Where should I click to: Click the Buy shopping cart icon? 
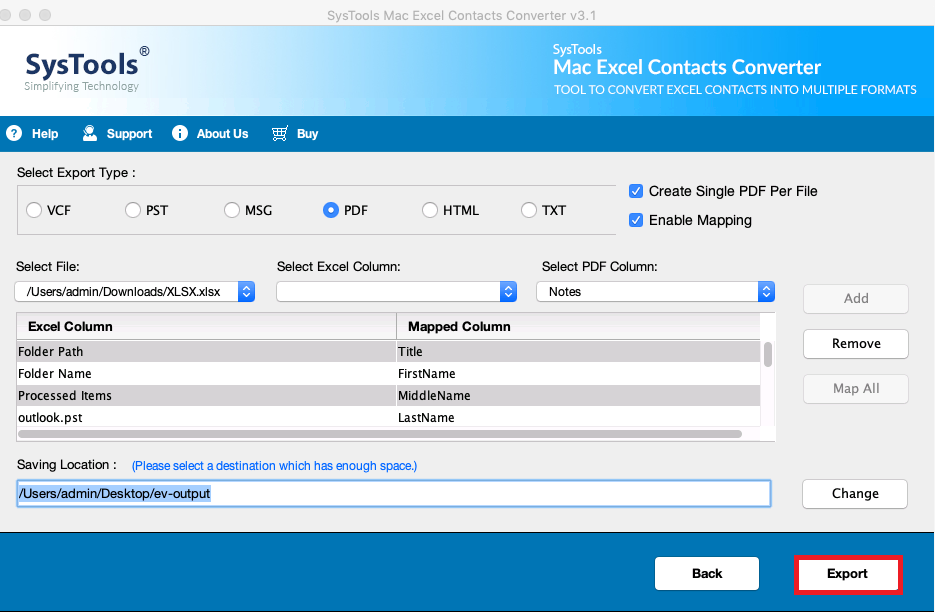280,133
